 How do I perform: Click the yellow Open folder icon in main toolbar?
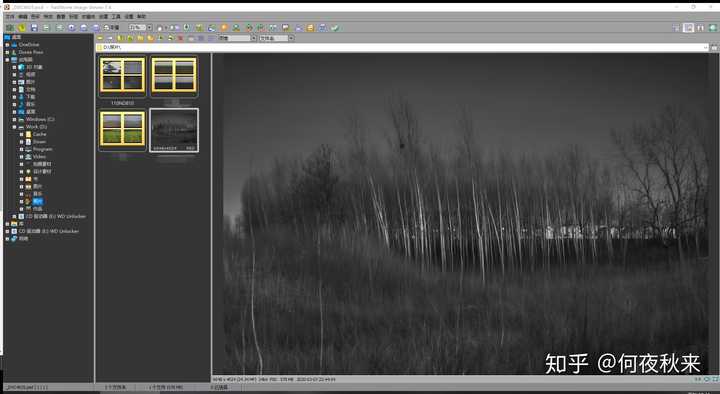coord(22,28)
